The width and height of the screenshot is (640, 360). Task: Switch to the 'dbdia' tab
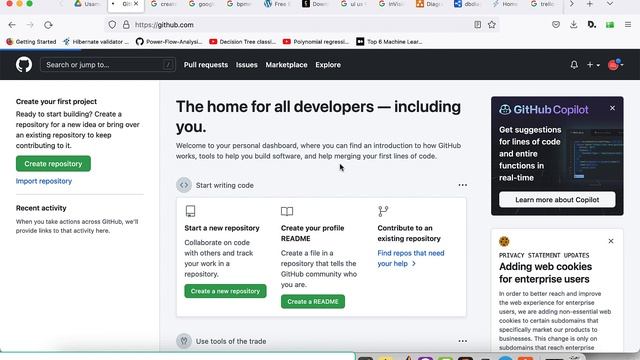466,4
